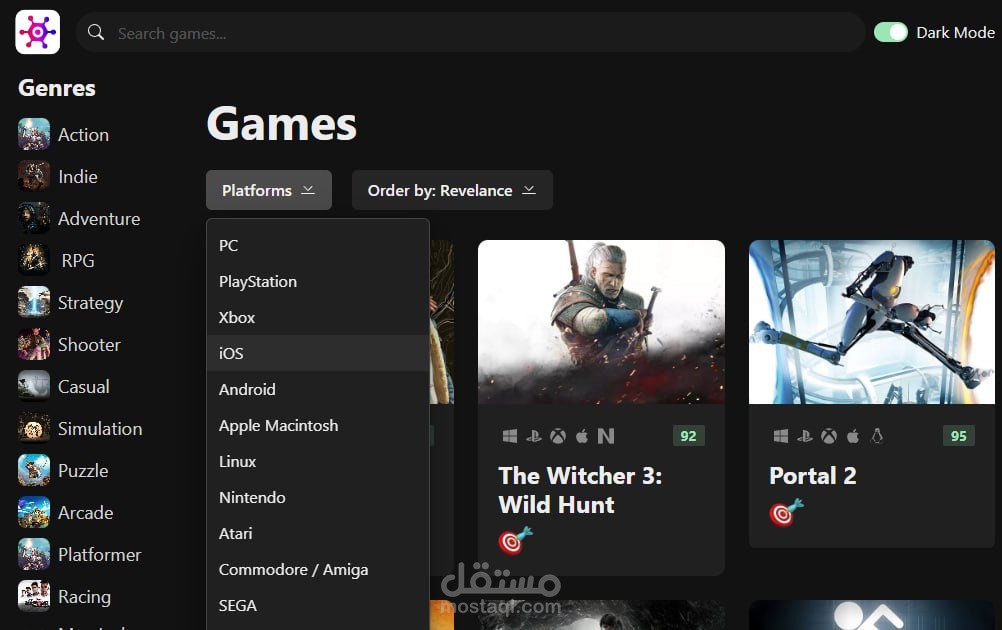Open the Platformer genre link
Image resolution: width=1002 pixels, height=630 pixels.
tap(99, 555)
